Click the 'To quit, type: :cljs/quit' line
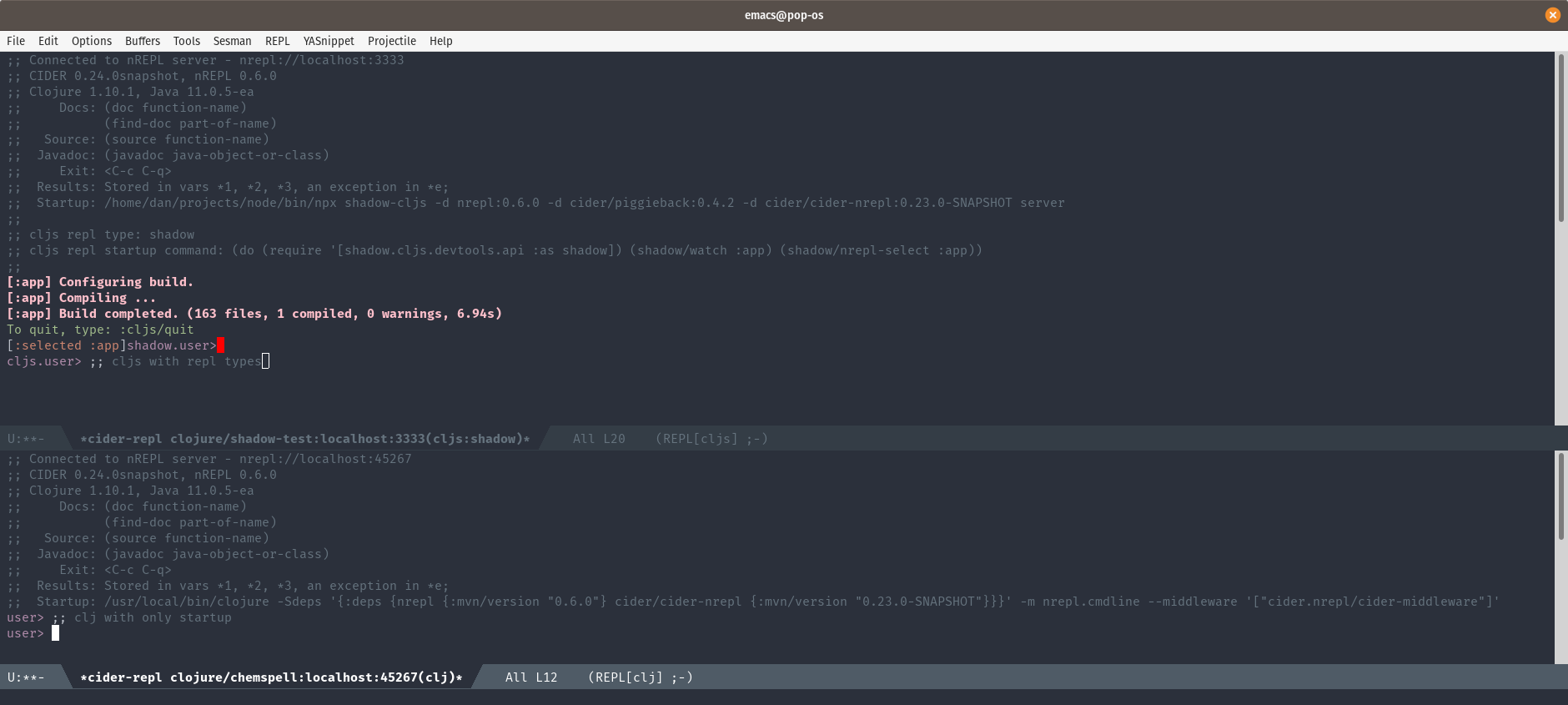The image size is (1568, 705). point(100,330)
